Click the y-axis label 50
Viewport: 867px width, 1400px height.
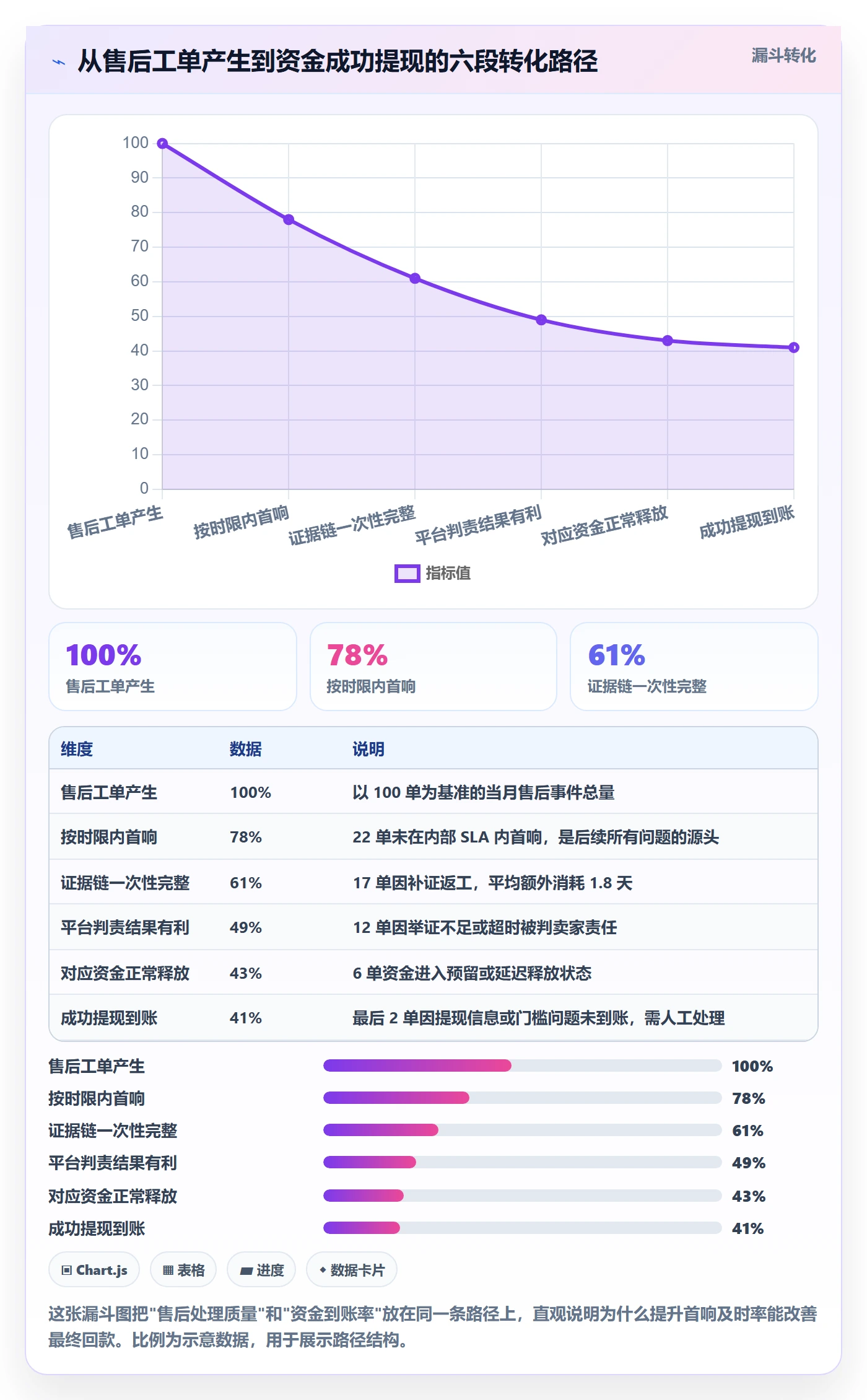139,316
